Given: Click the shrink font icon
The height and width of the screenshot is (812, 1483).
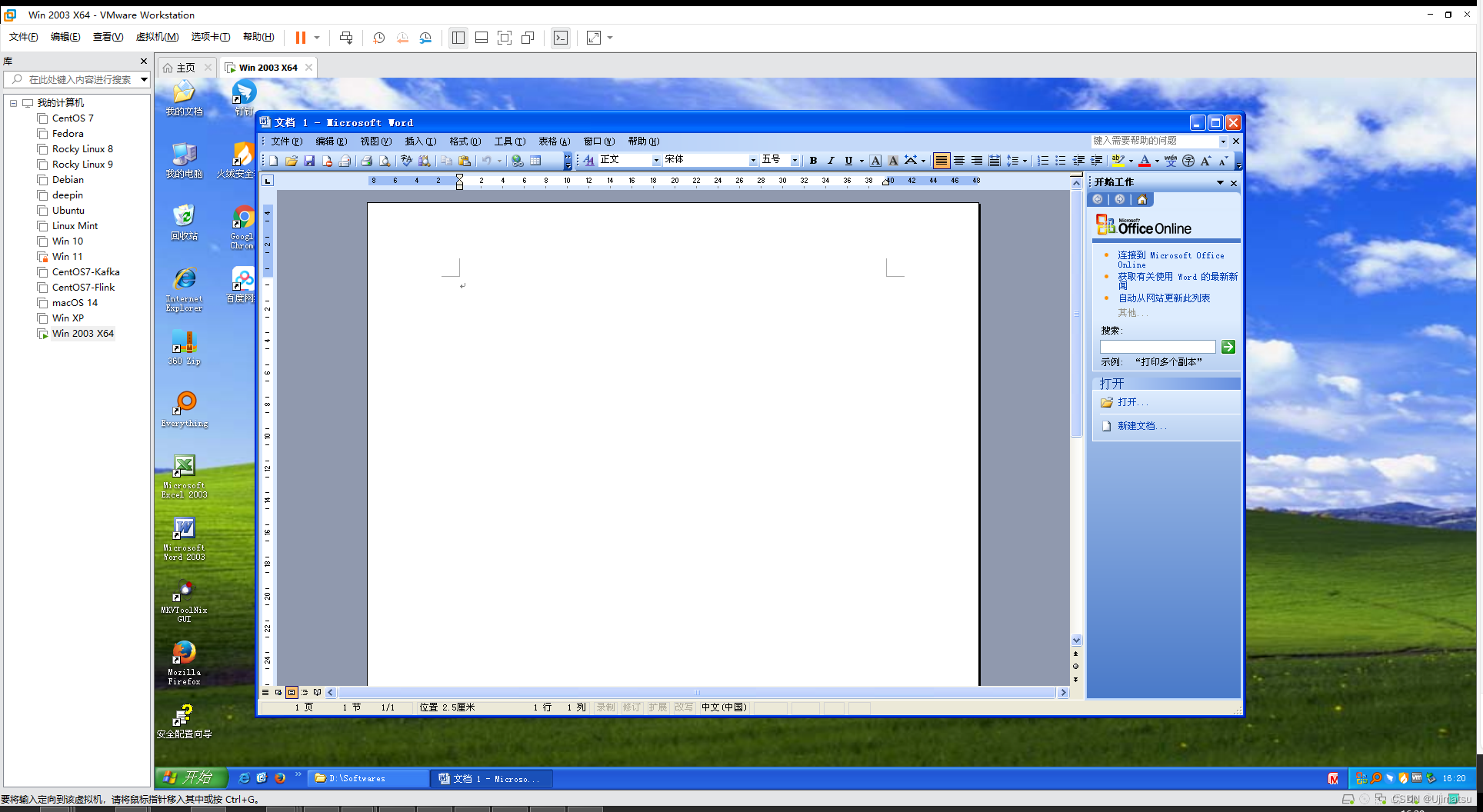Looking at the screenshot, I should point(1223,161).
